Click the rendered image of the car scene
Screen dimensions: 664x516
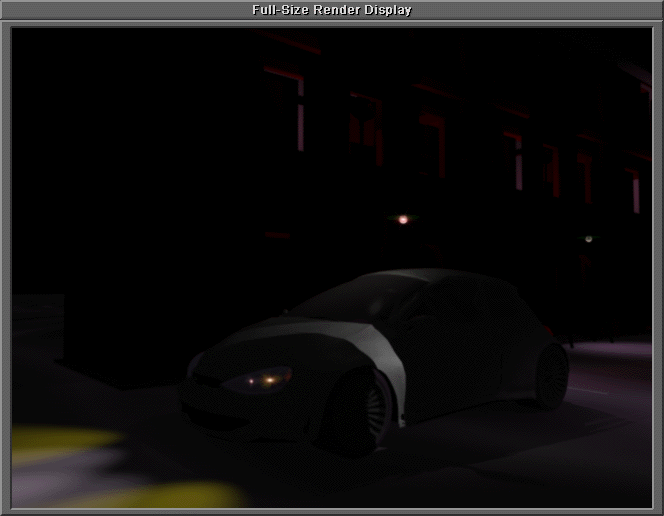pyautogui.click(x=331, y=267)
